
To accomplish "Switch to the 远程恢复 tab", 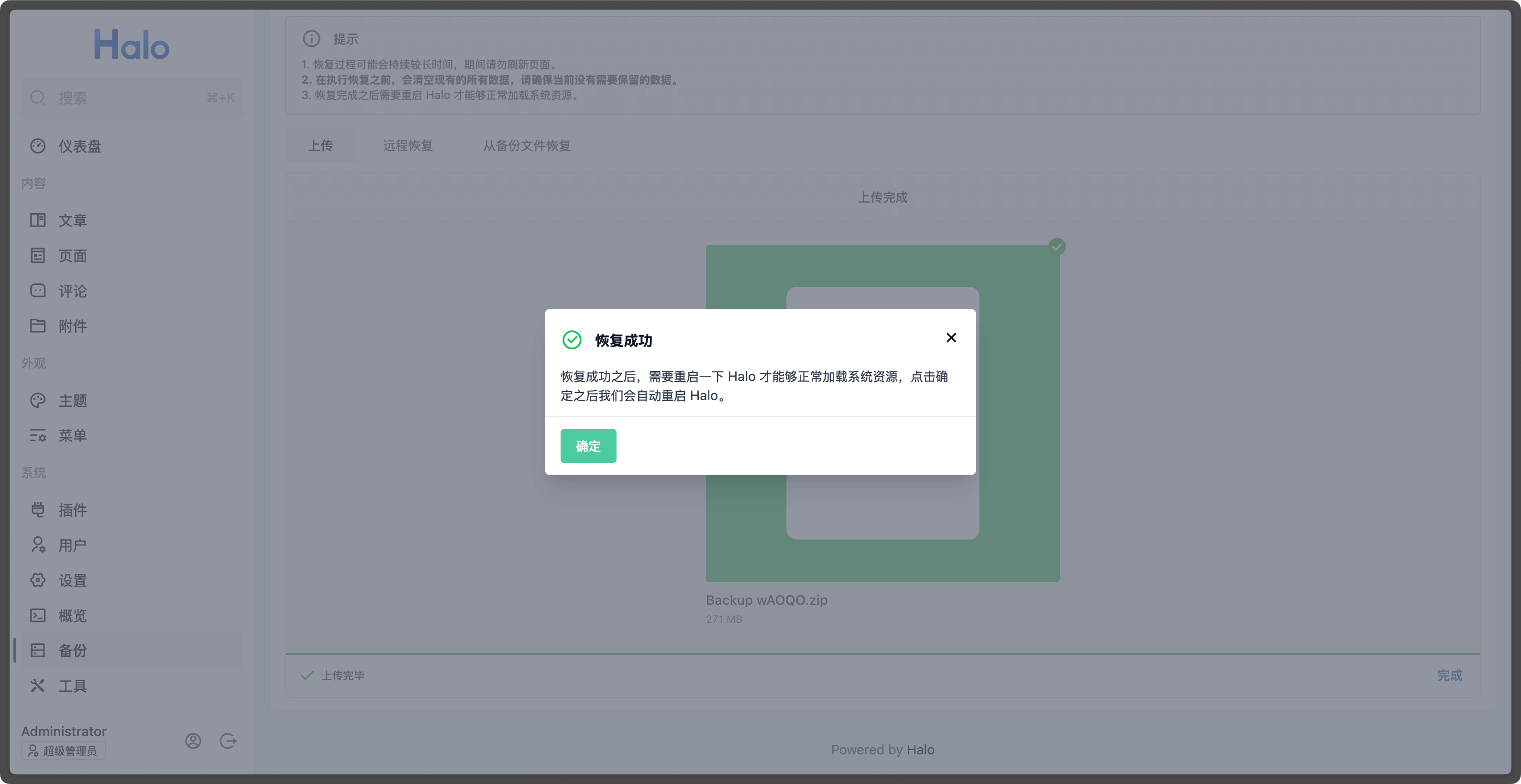I will tap(408, 145).
